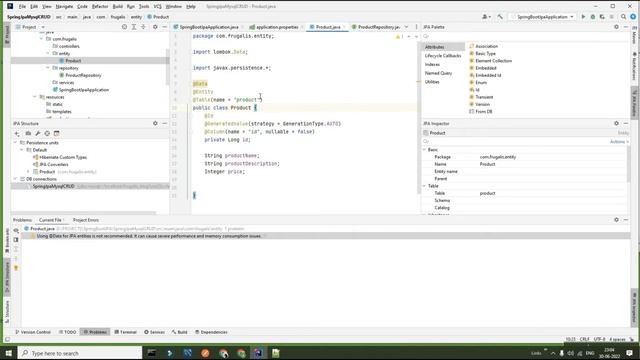This screenshot has width=640, height=360.
Task: Open JPA Inspector gear settings
Action: (x=616, y=123)
